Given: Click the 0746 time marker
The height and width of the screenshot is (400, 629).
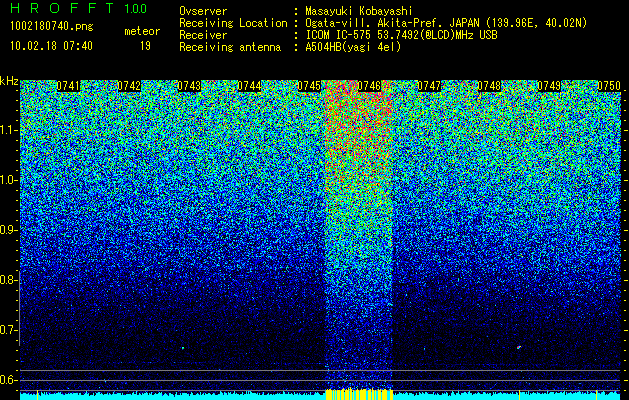Looking at the screenshot, I should click(x=369, y=86).
